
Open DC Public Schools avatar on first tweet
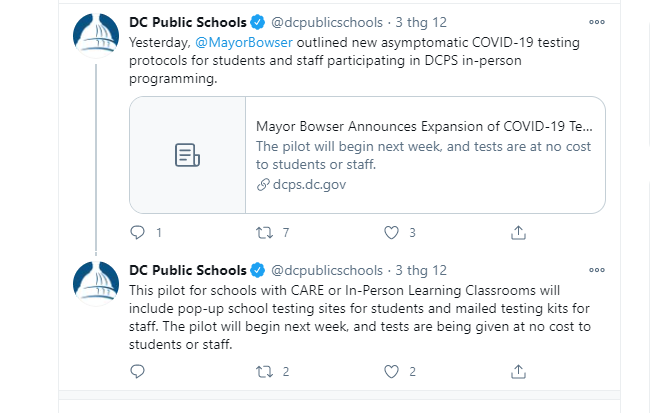click(x=96, y=35)
